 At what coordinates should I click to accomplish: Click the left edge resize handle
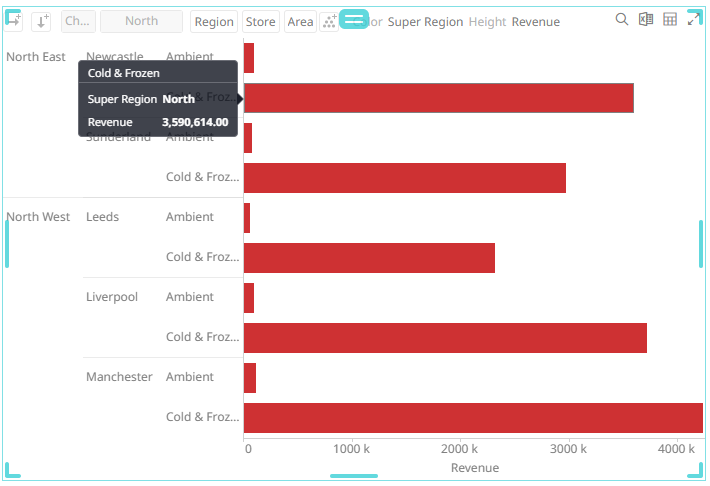[7, 244]
